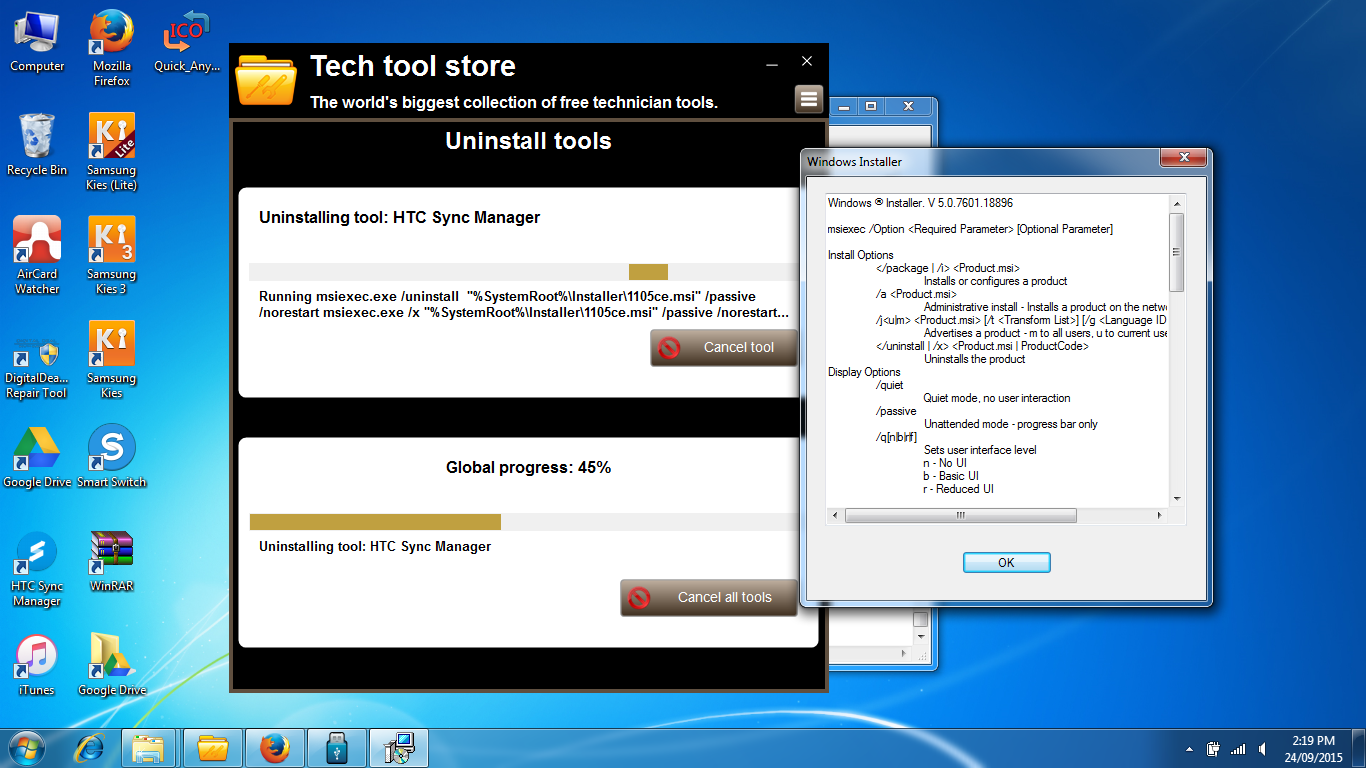Screen dimensions: 1366x768
Task: Select the Samsung Kies desktop icon
Action: click(x=112, y=360)
